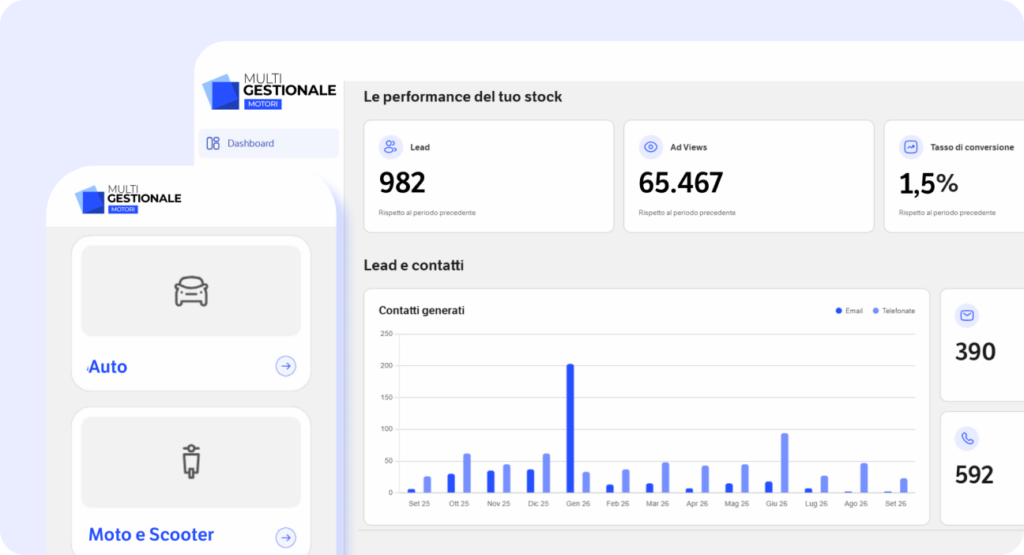The height and width of the screenshot is (555, 1024).
Task: Click the tall Gen 26 email bar
Action: [570, 428]
